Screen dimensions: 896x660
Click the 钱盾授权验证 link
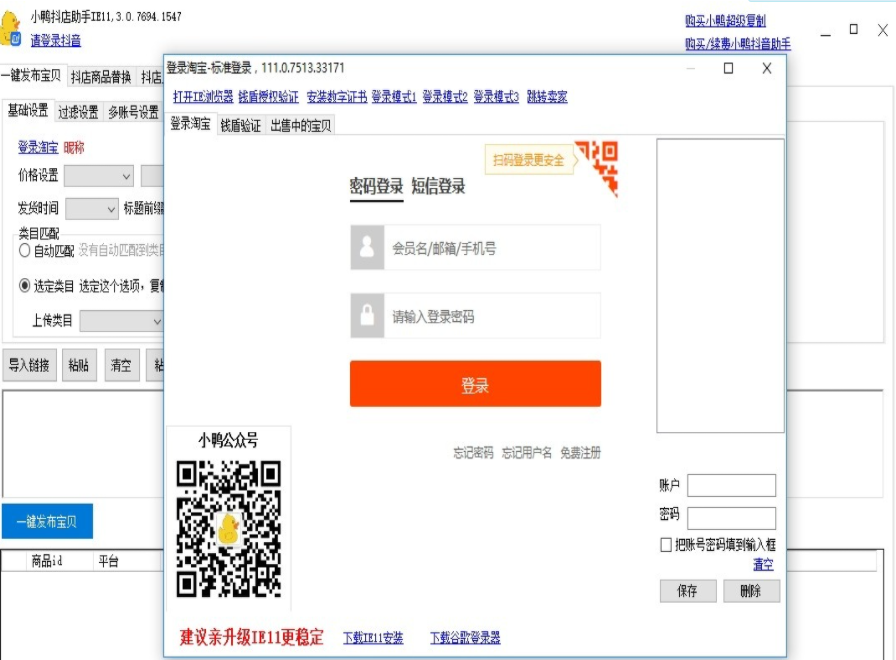click(269, 97)
